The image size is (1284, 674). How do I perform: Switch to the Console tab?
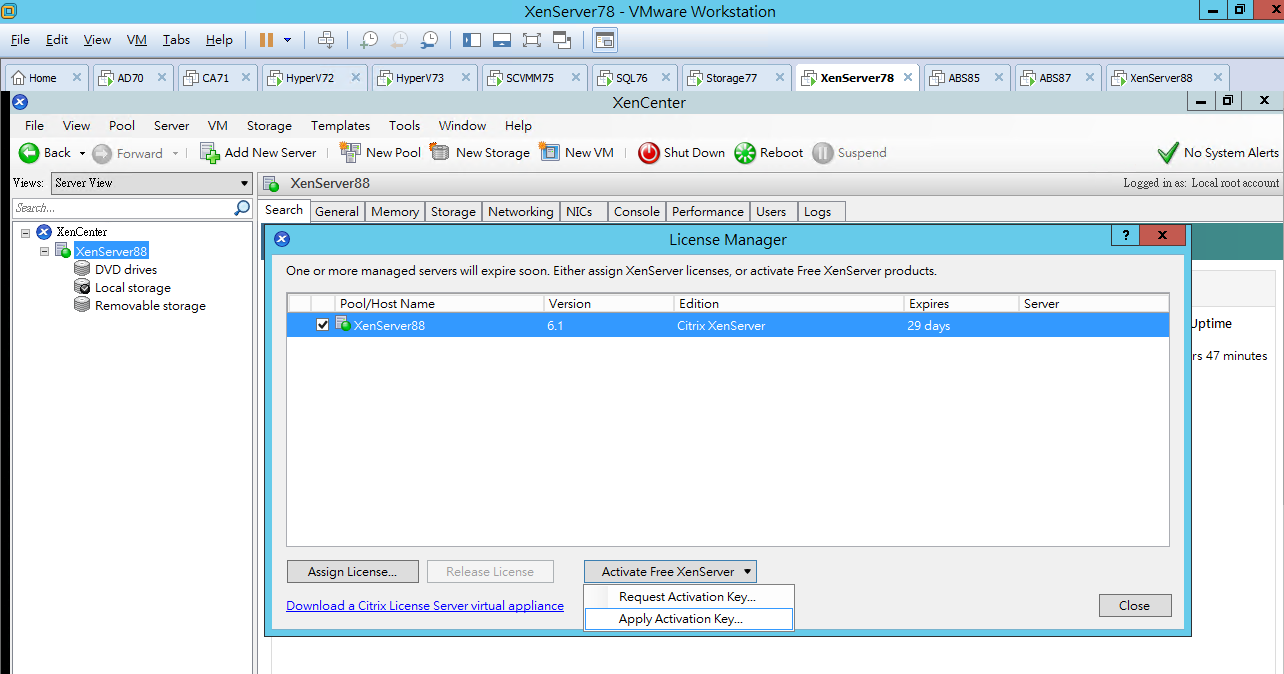(x=637, y=212)
